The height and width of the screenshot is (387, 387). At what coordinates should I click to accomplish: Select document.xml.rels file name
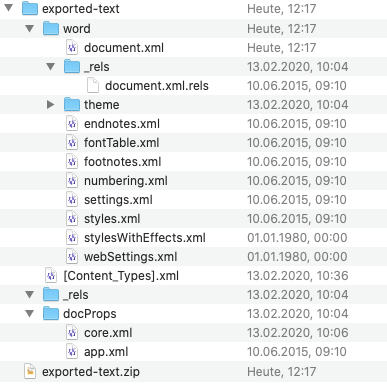(157, 86)
